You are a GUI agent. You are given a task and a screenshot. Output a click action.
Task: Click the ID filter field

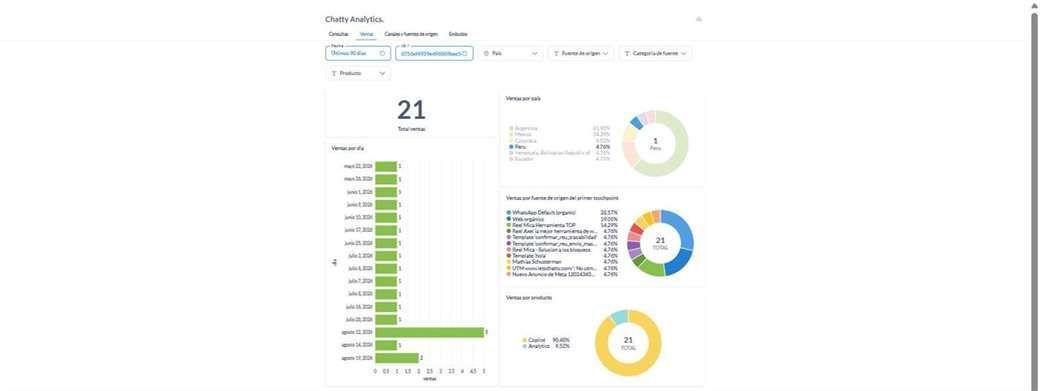point(434,53)
